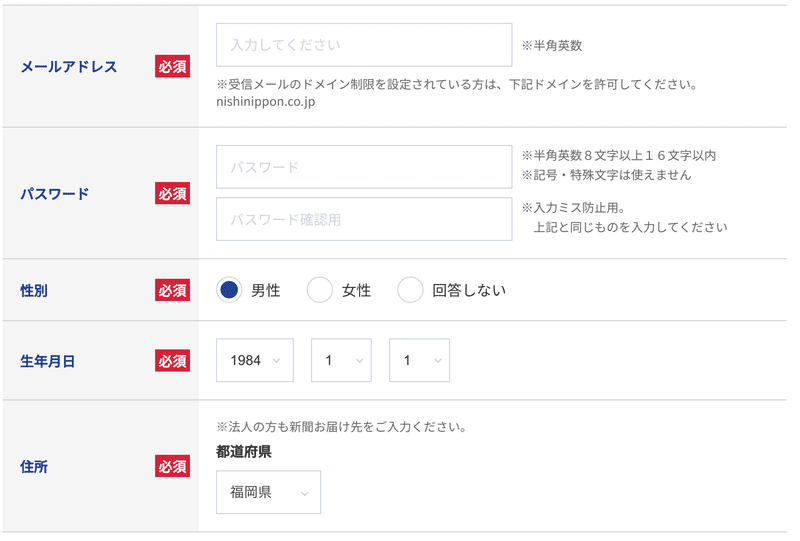
Task: Click the chevron arrow in the day selector
Action: pos(437,361)
